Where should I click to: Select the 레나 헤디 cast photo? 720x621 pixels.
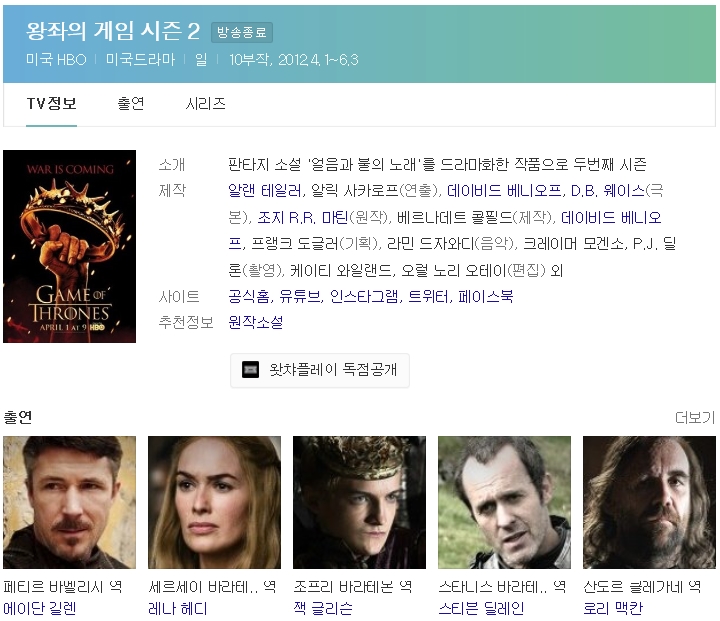point(214,502)
